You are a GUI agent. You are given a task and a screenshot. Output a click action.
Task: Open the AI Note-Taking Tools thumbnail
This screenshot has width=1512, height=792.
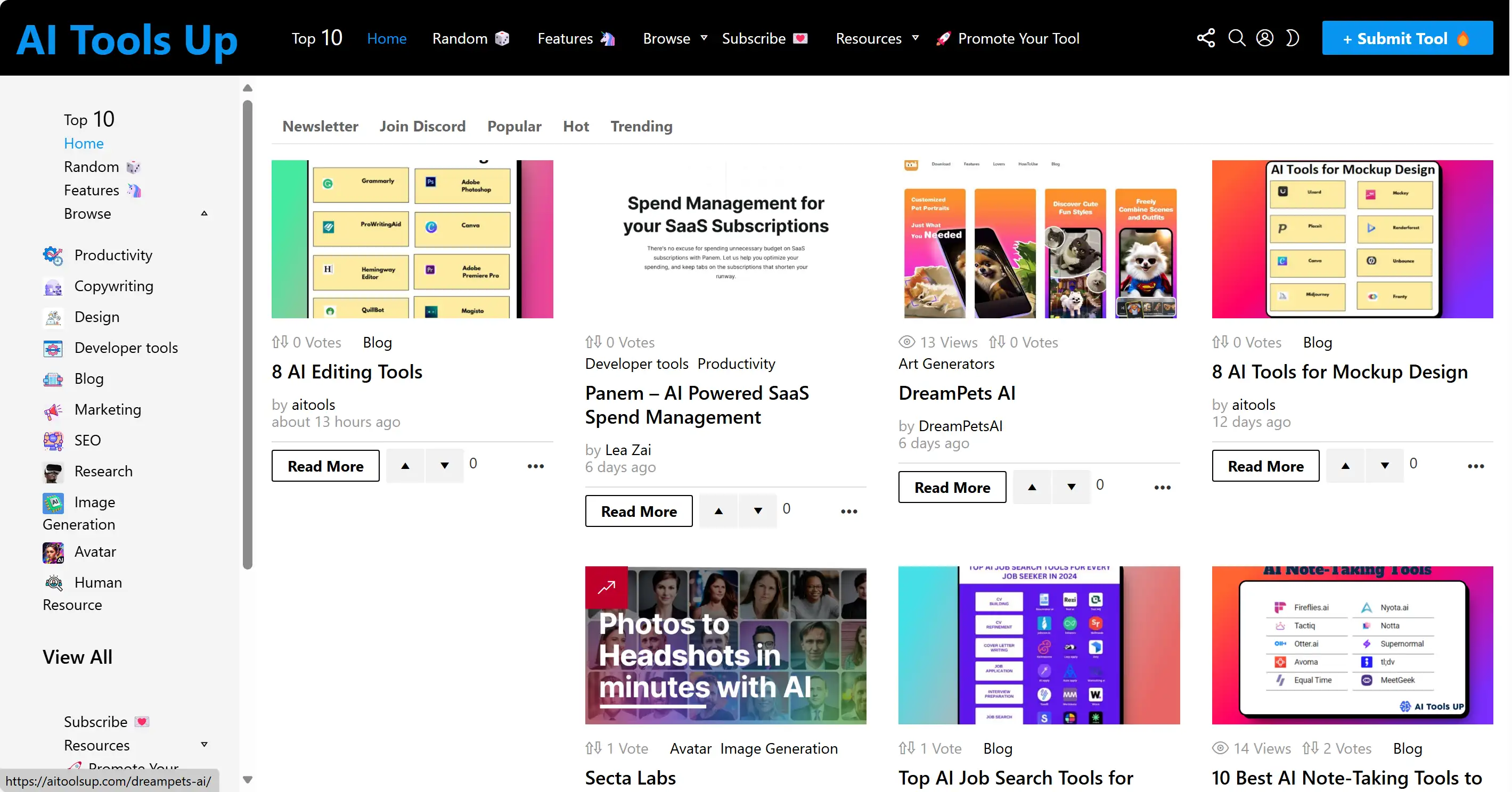1352,645
